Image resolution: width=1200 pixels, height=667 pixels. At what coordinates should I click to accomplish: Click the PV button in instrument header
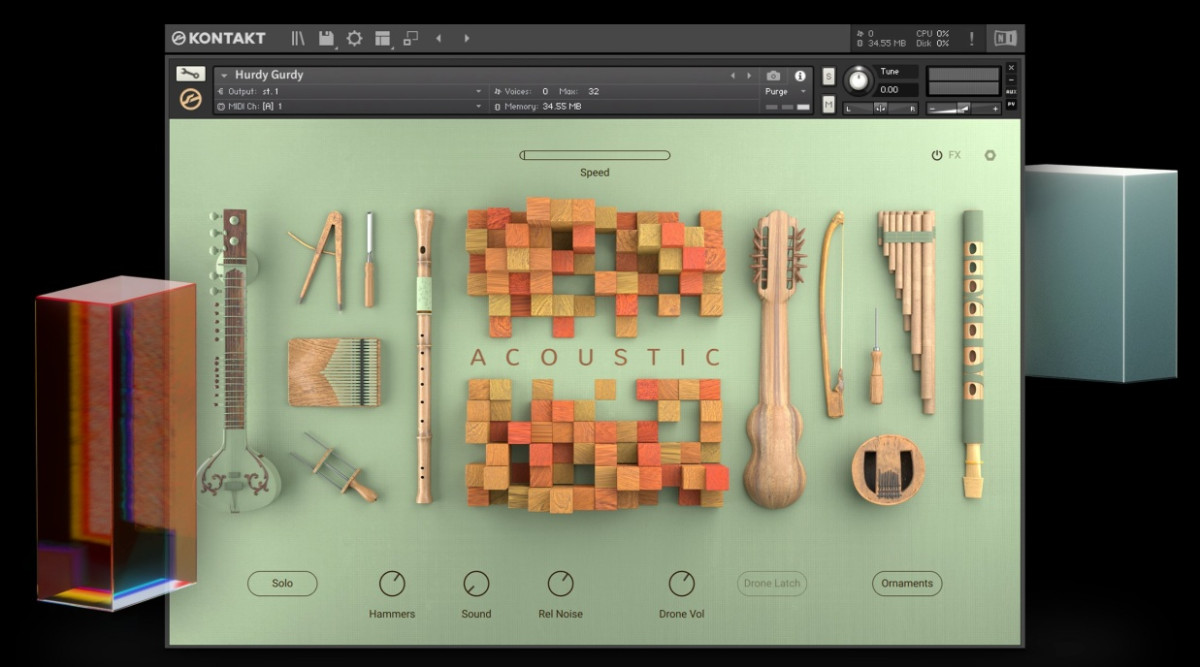coord(1011,104)
